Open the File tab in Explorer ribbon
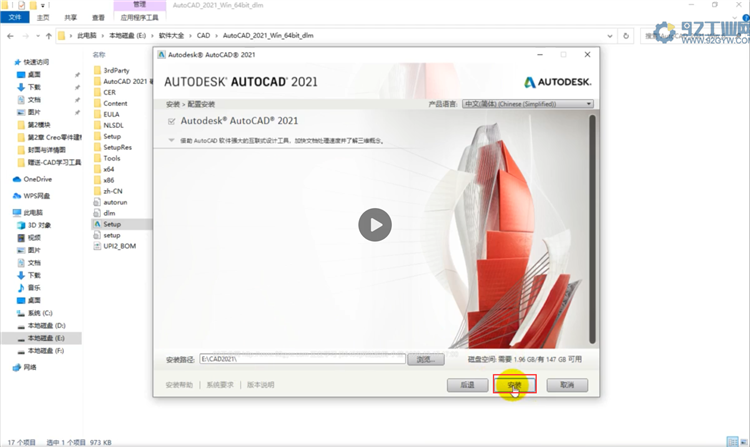This screenshot has height=447, width=750. 15,17
